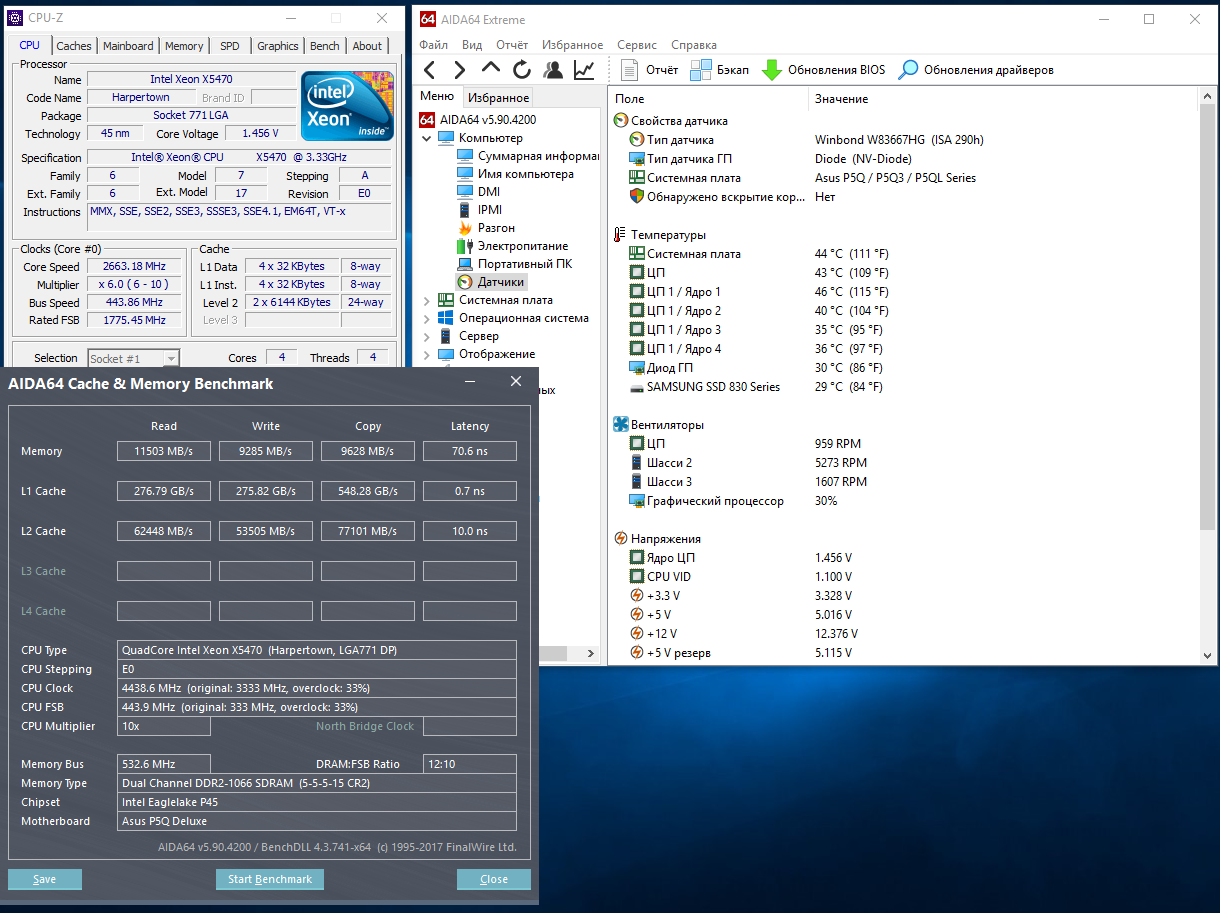Select Портативный ПК tree item
The width and height of the screenshot is (1220, 913).
(x=514, y=264)
